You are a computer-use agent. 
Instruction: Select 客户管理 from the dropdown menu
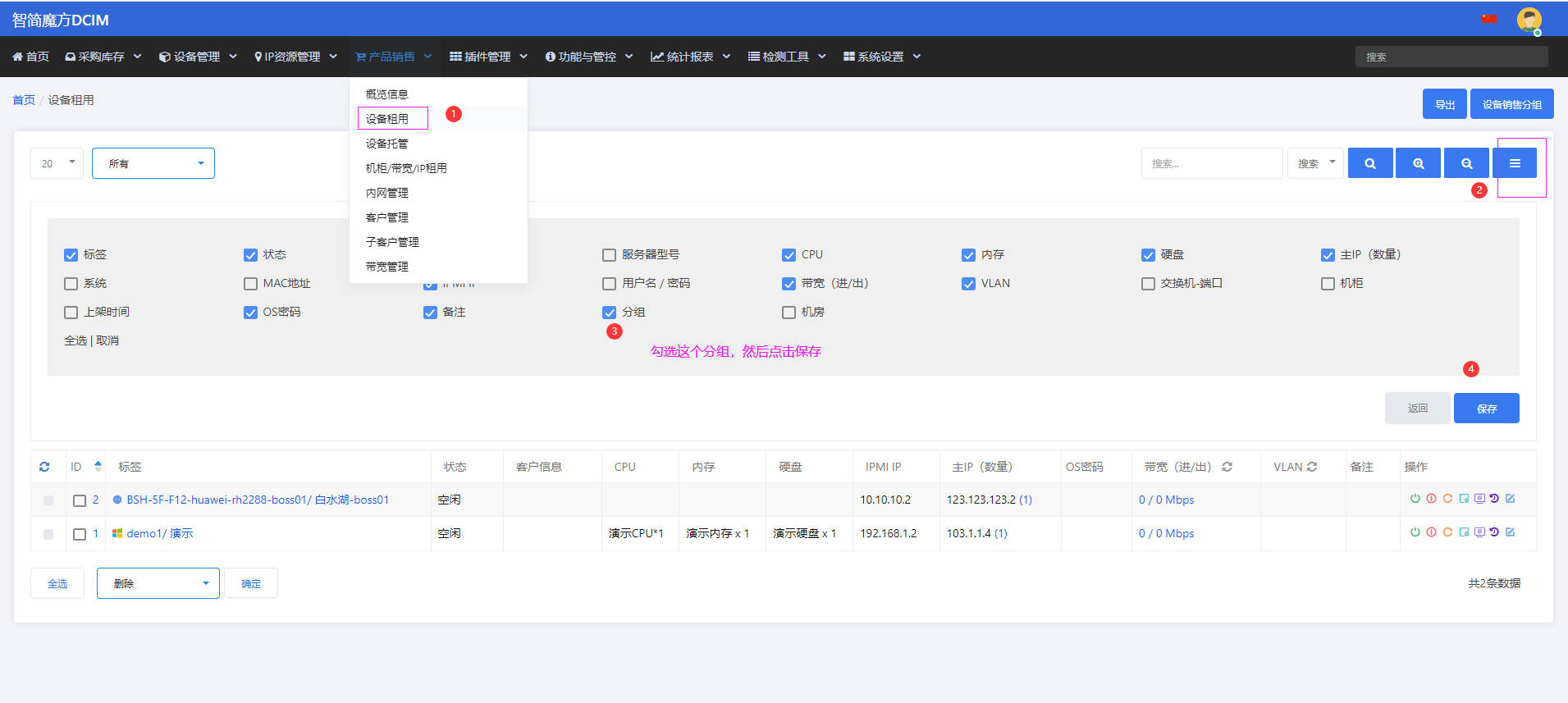click(x=386, y=217)
